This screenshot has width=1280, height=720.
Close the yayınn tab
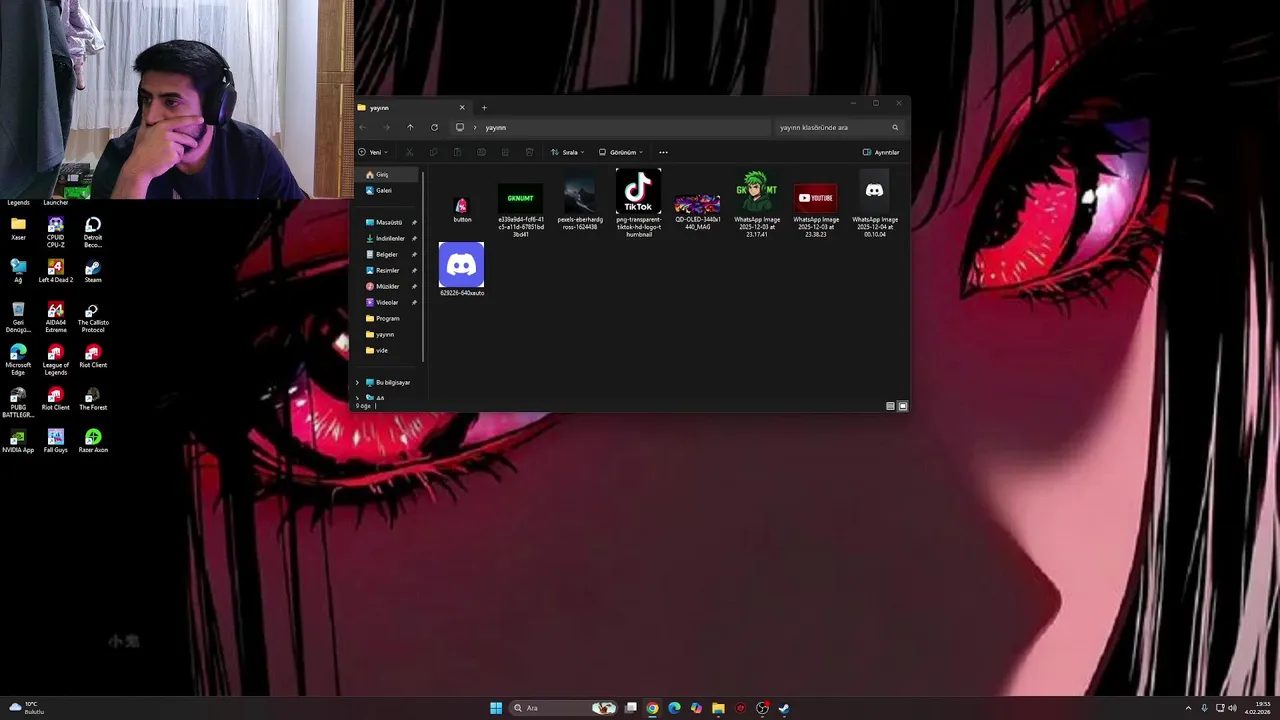(x=462, y=107)
